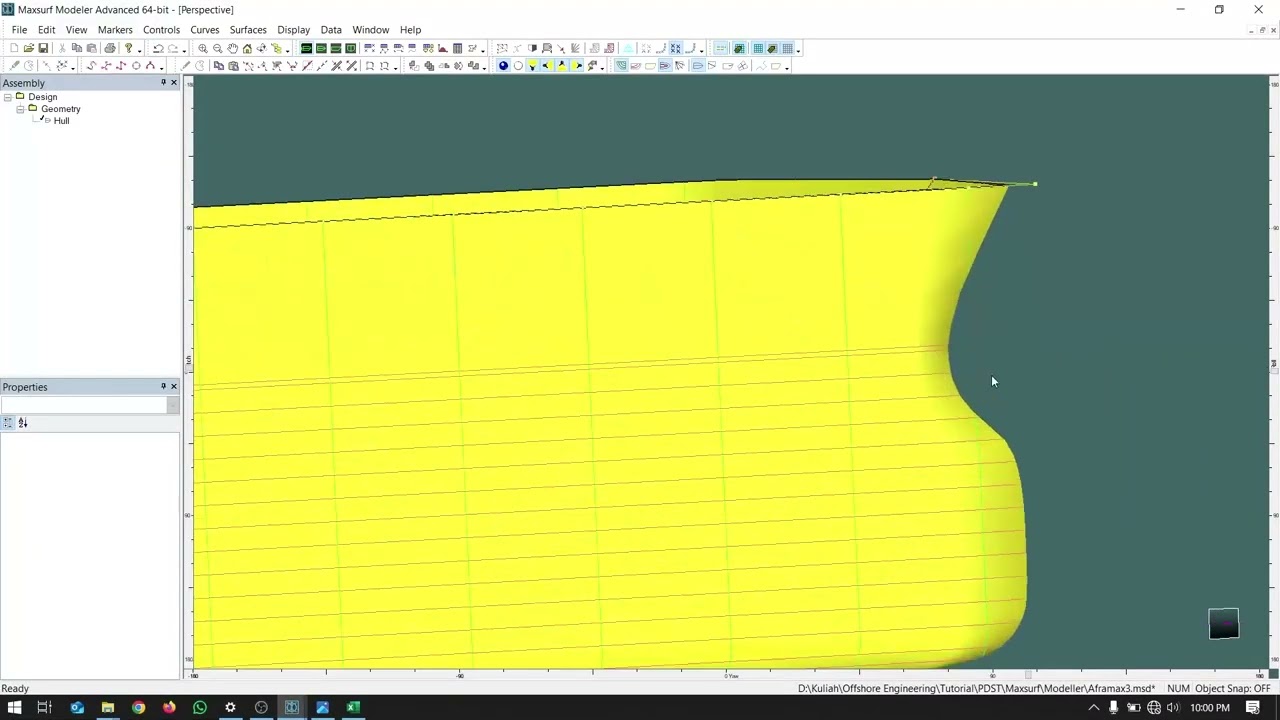Screen dimensions: 1280x720
Task: Click the alphabetical sort icon in Properties
Action: [23, 423]
